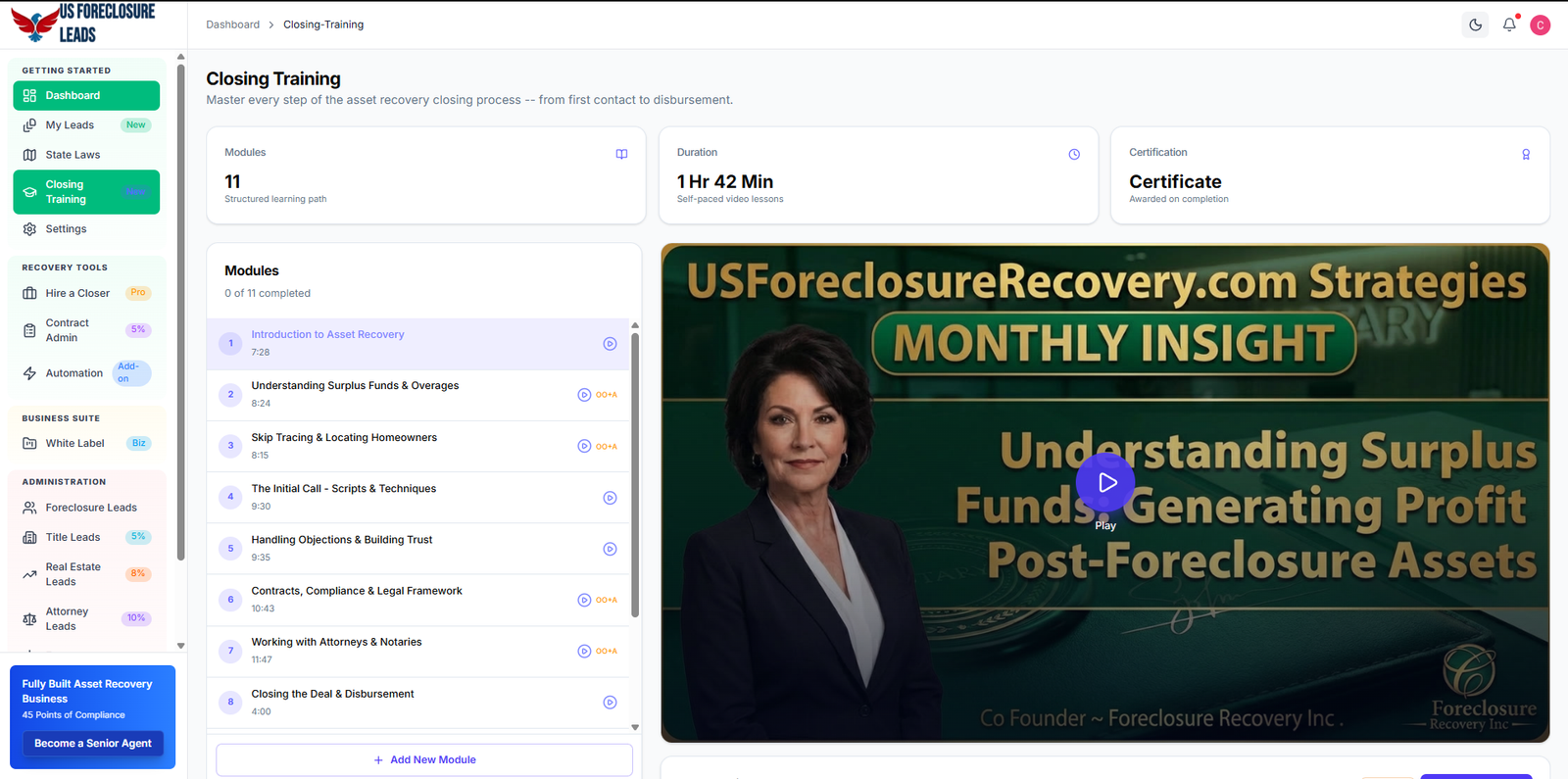Click the large video Play button
Screen dimensions: 1568x779
1105,482
